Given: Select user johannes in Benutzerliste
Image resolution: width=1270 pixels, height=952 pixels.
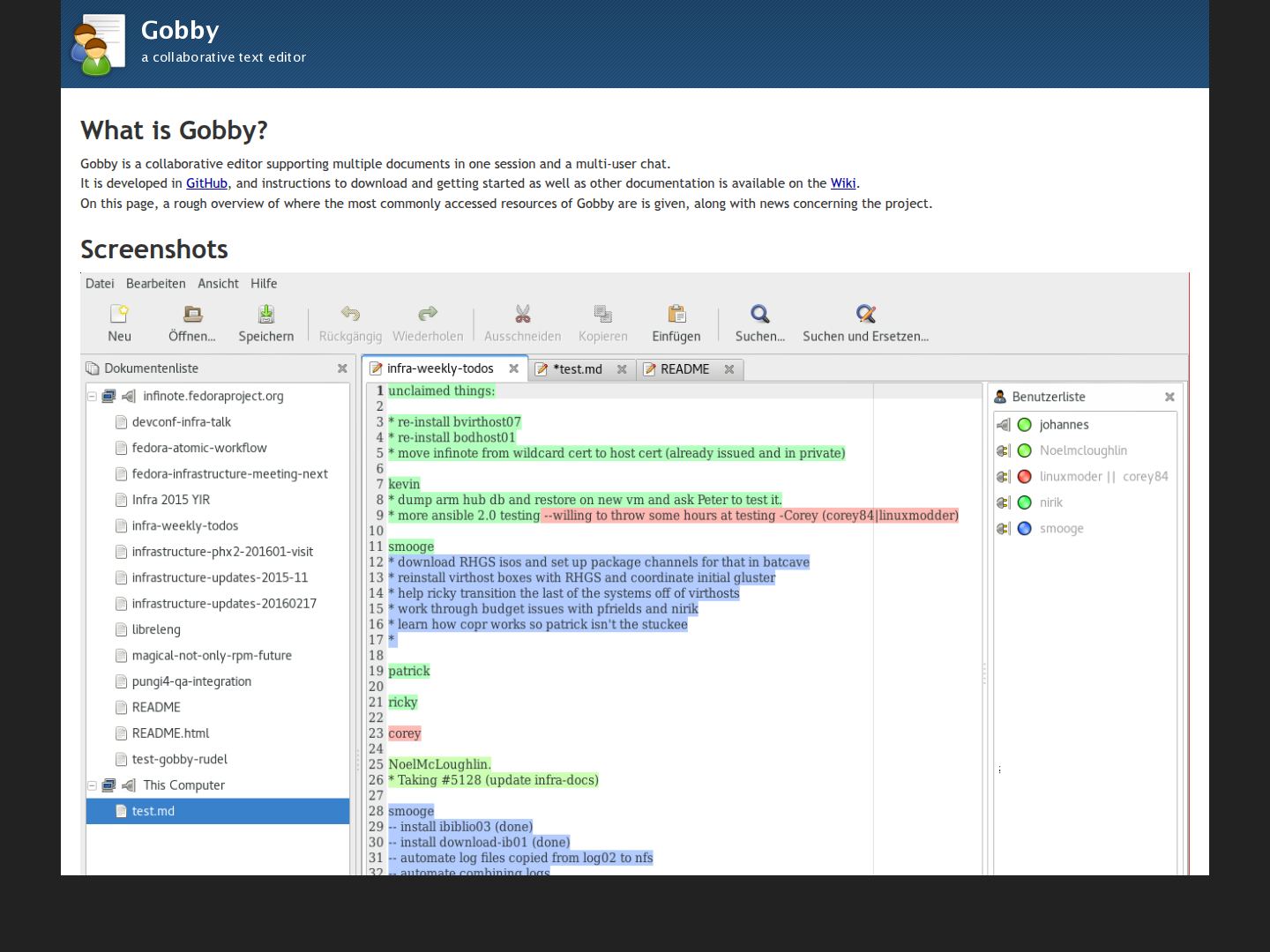Looking at the screenshot, I should click(x=1065, y=425).
